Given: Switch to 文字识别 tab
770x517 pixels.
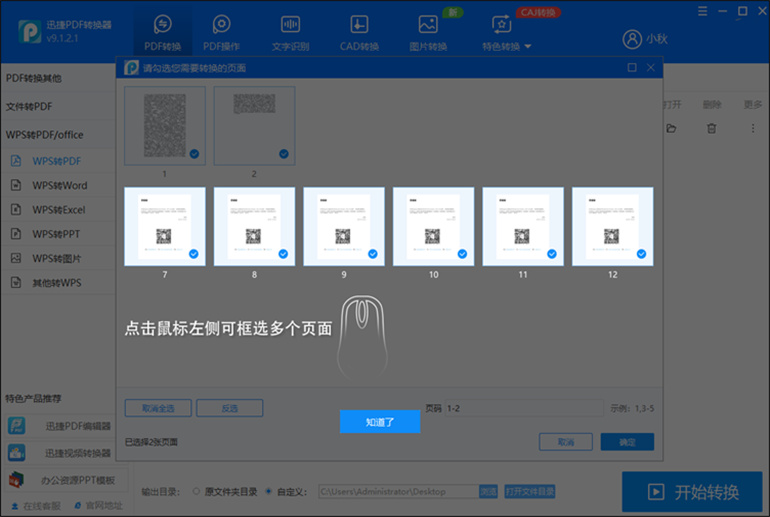Looking at the screenshot, I should point(290,33).
